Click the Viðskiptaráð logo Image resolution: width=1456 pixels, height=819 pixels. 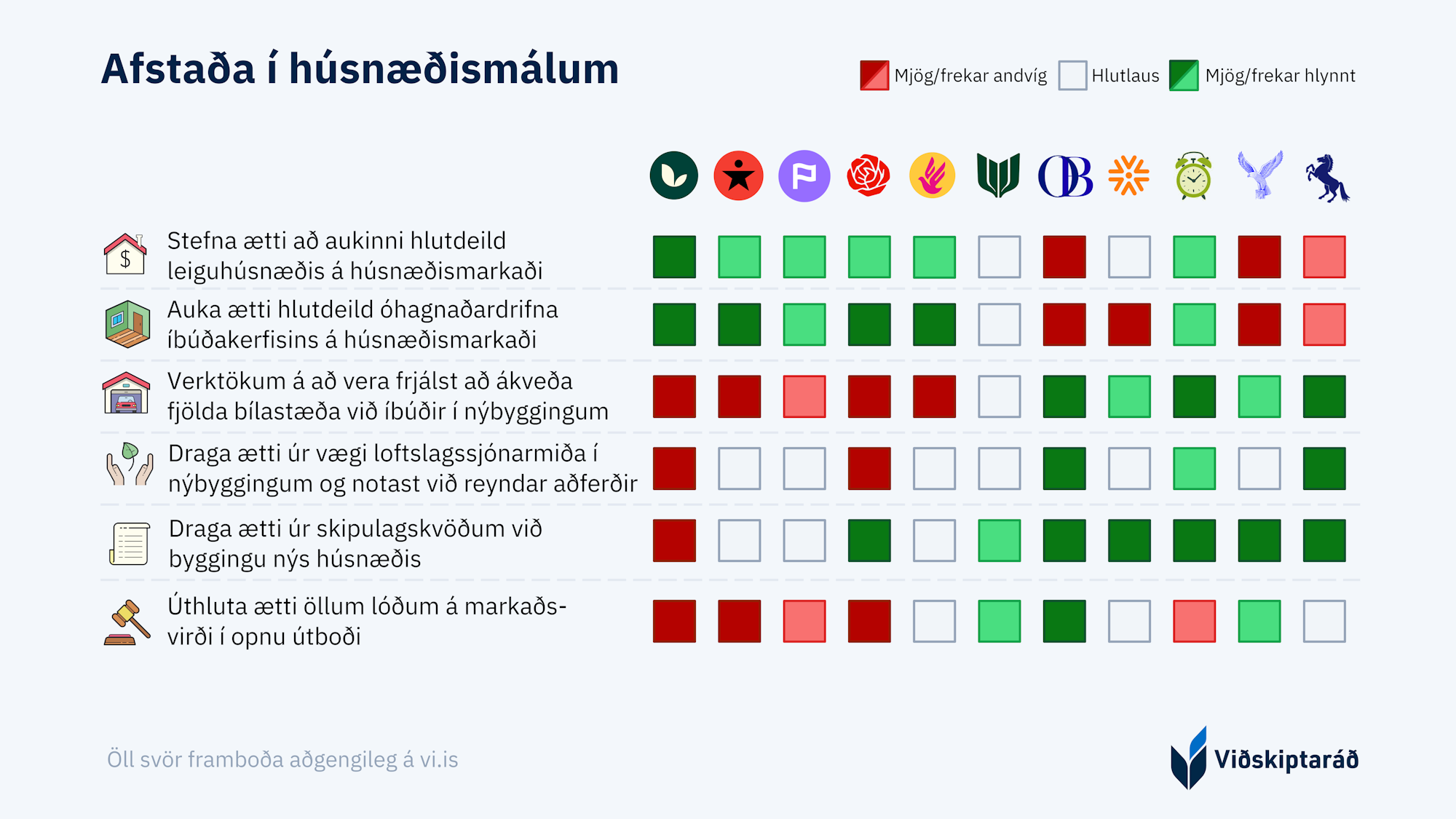pos(1265,759)
